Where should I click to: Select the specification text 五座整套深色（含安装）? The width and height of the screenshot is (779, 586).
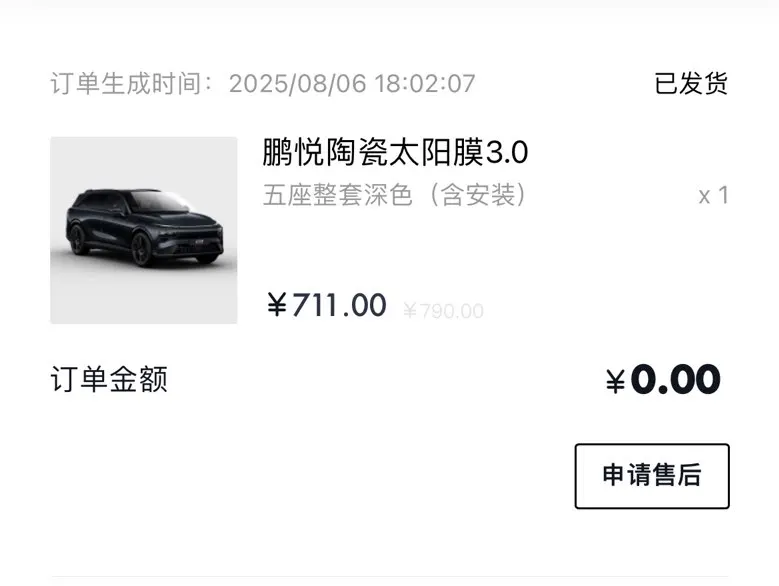(x=394, y=195)
